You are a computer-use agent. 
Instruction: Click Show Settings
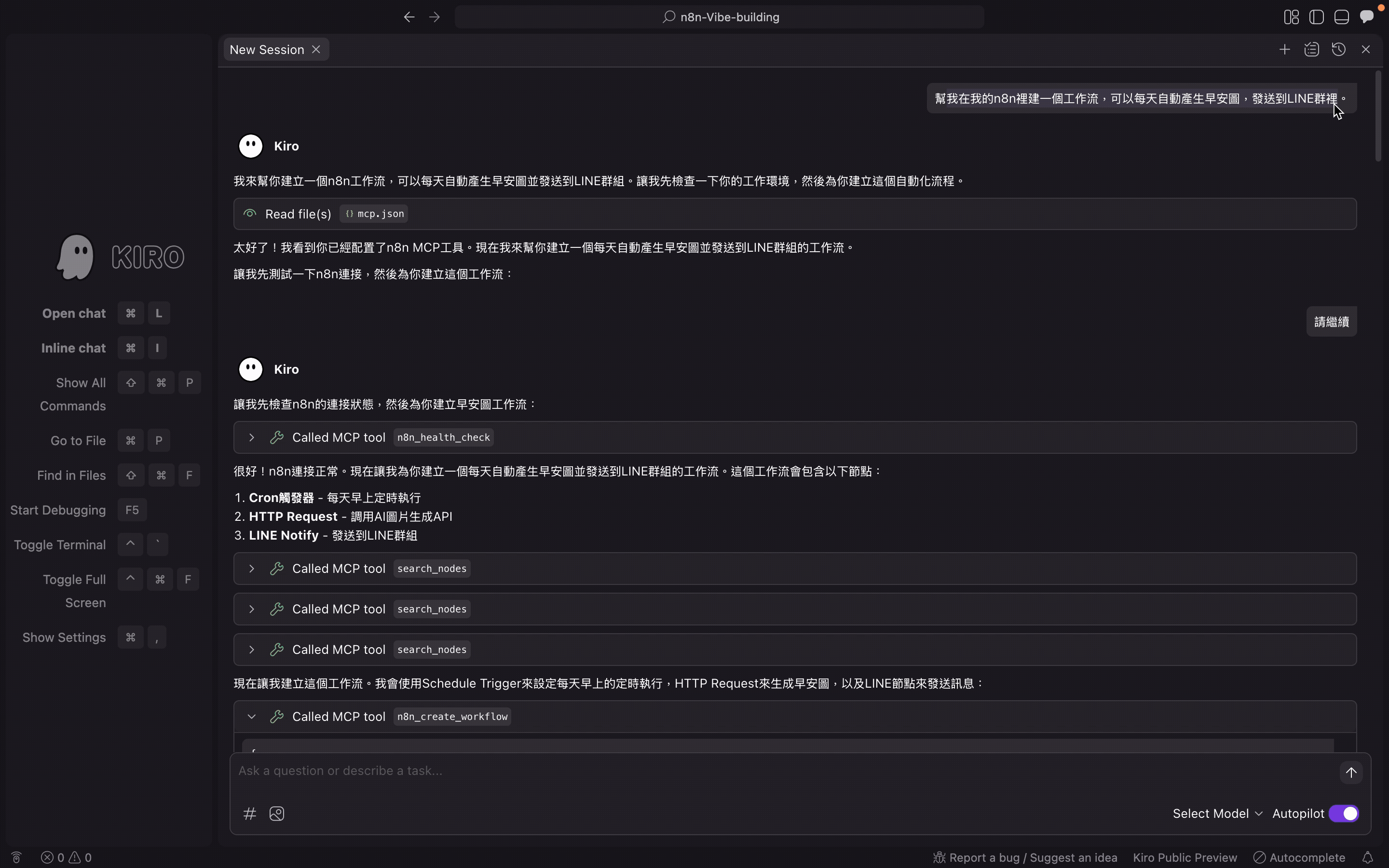tap(64, 638)
